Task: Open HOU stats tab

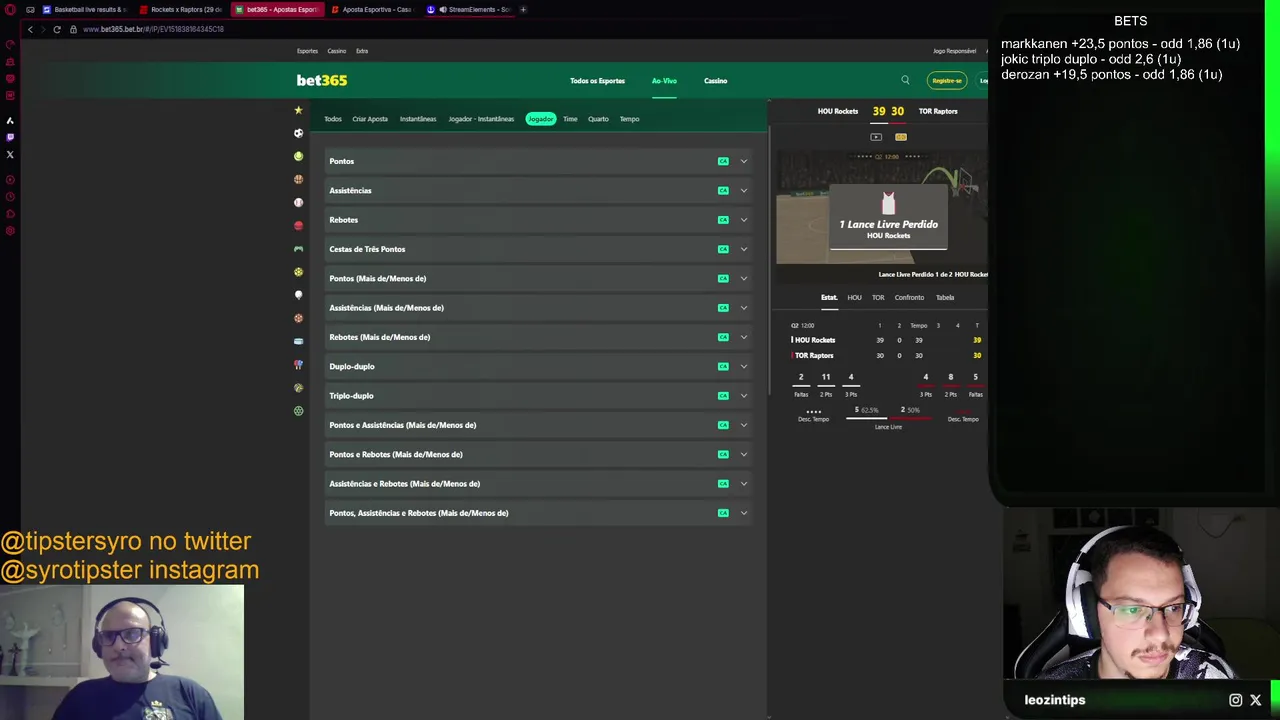Action: [854, 297]
